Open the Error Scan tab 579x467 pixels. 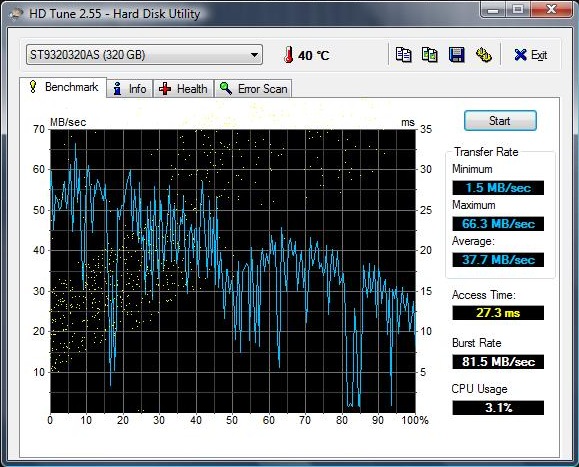(x=253, y=89)
